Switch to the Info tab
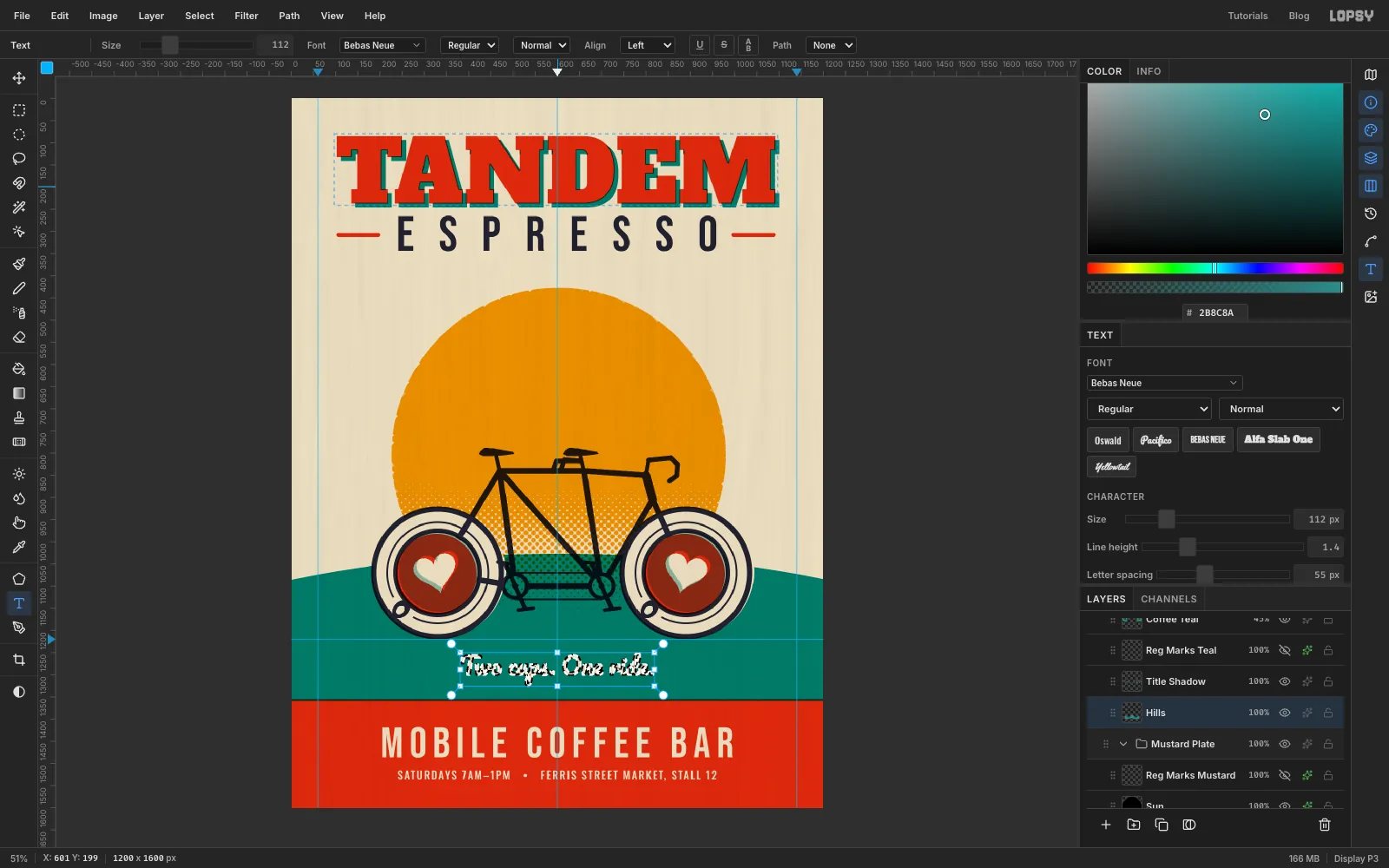This screenshot has height=868, width=1389. [x=1149, y=71]
